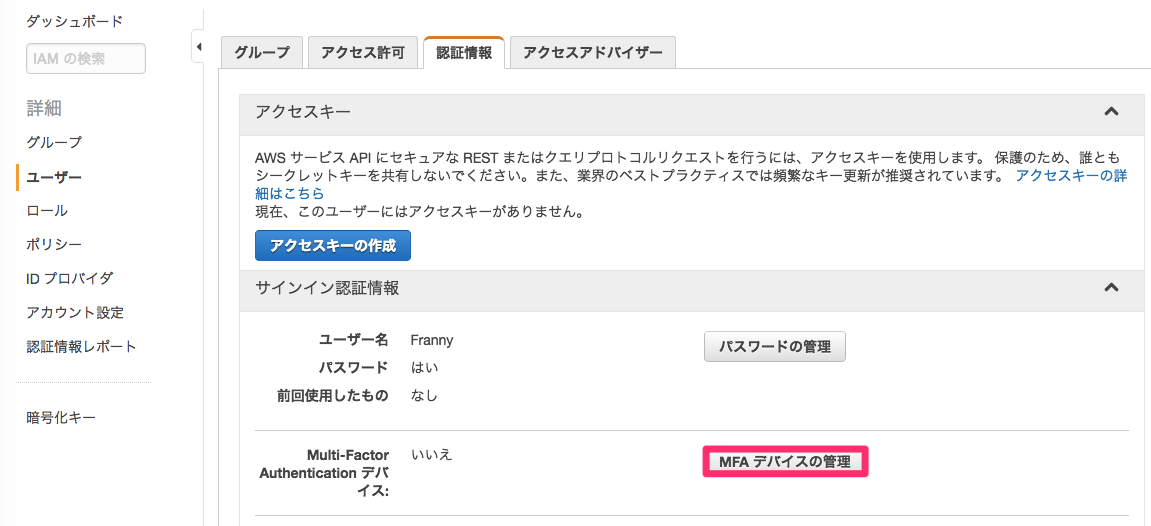Collapse the サインイン認証情報 section chevron
This screenshot has height=526, width=1151.
[x=1110, y=287]
